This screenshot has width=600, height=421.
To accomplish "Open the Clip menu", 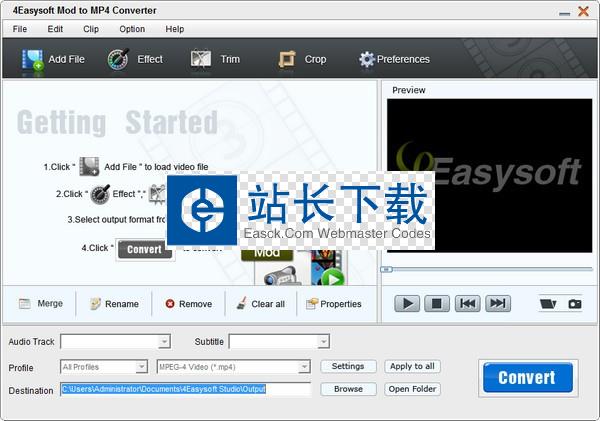I will [x=91, y=29].
